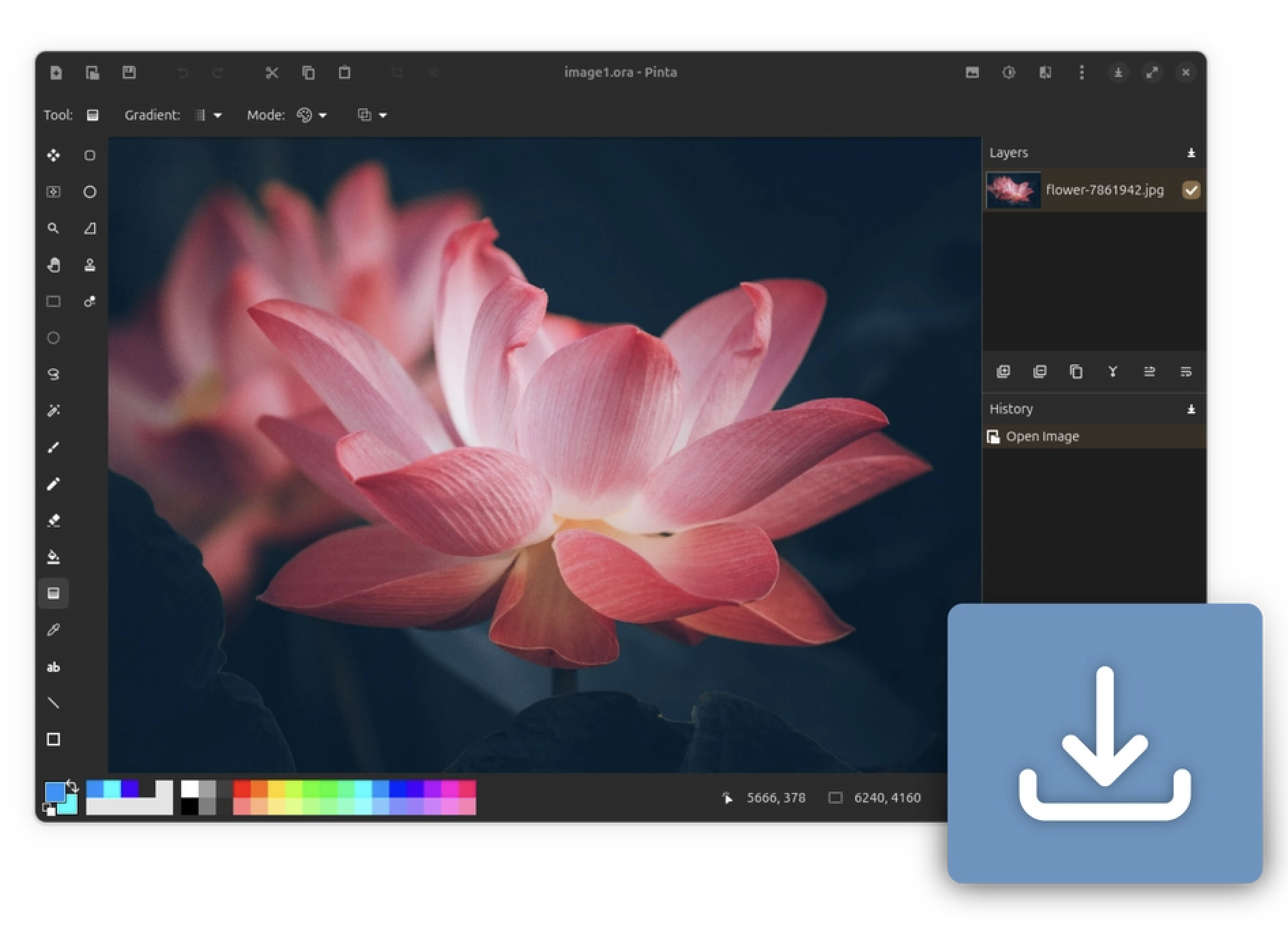Click the Cut scissors icon
This screenshot has width=1288, height=927.
pyautogui.click(x=272, y=73)
